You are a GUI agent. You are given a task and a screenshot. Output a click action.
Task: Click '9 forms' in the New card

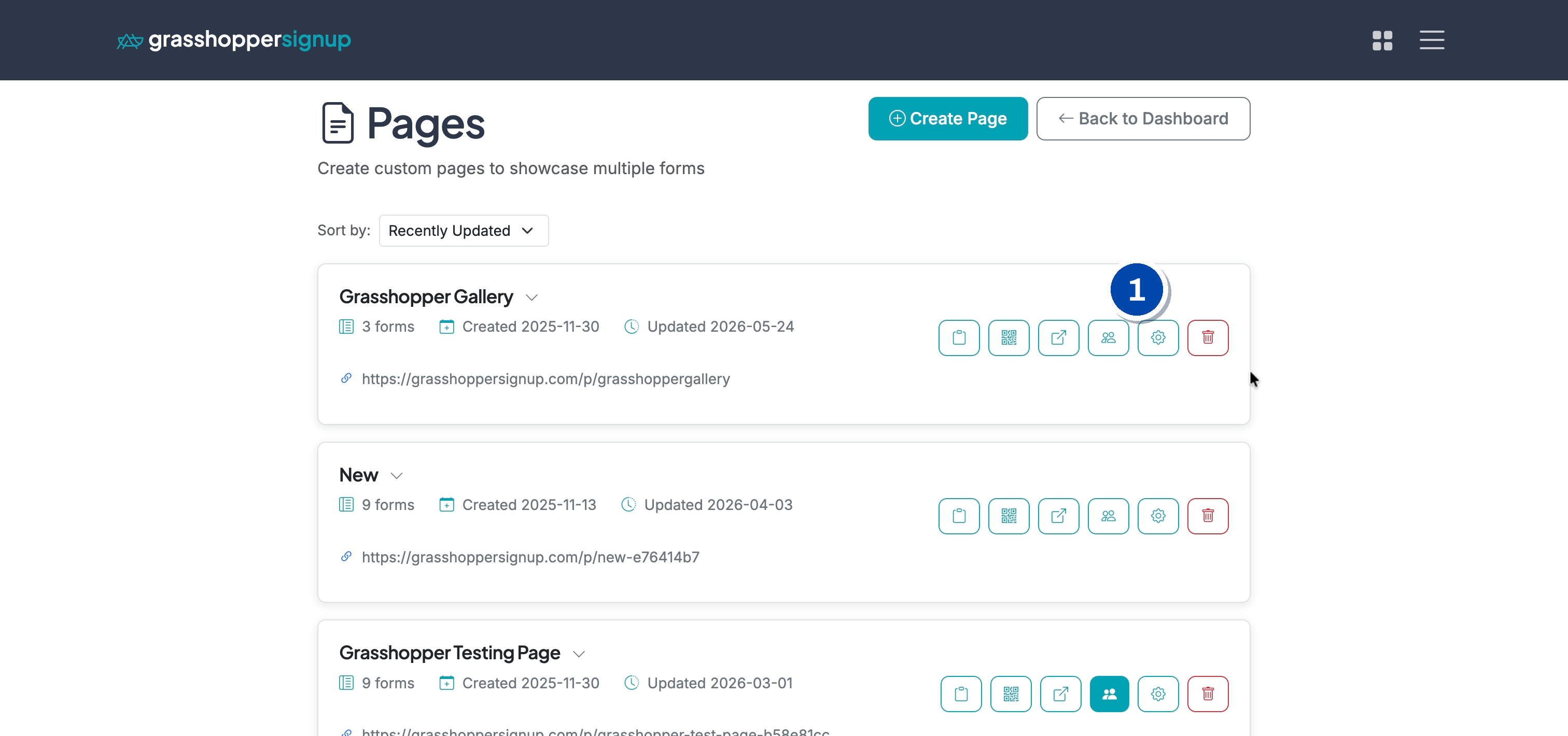pos(388,505)
